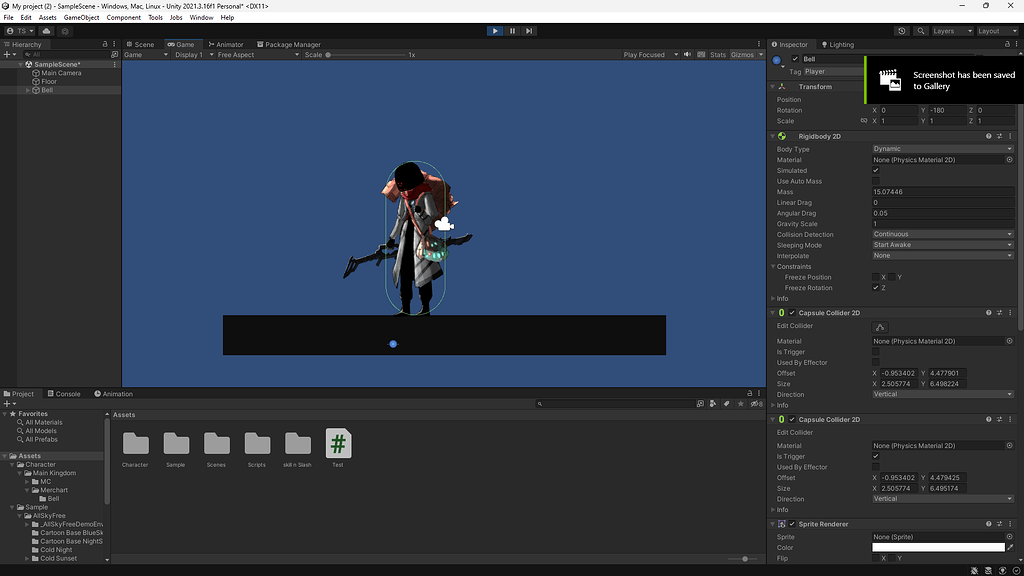Click the Step frame button
Viewport: 1024px width, 576px height.
[x=528, y=30]
